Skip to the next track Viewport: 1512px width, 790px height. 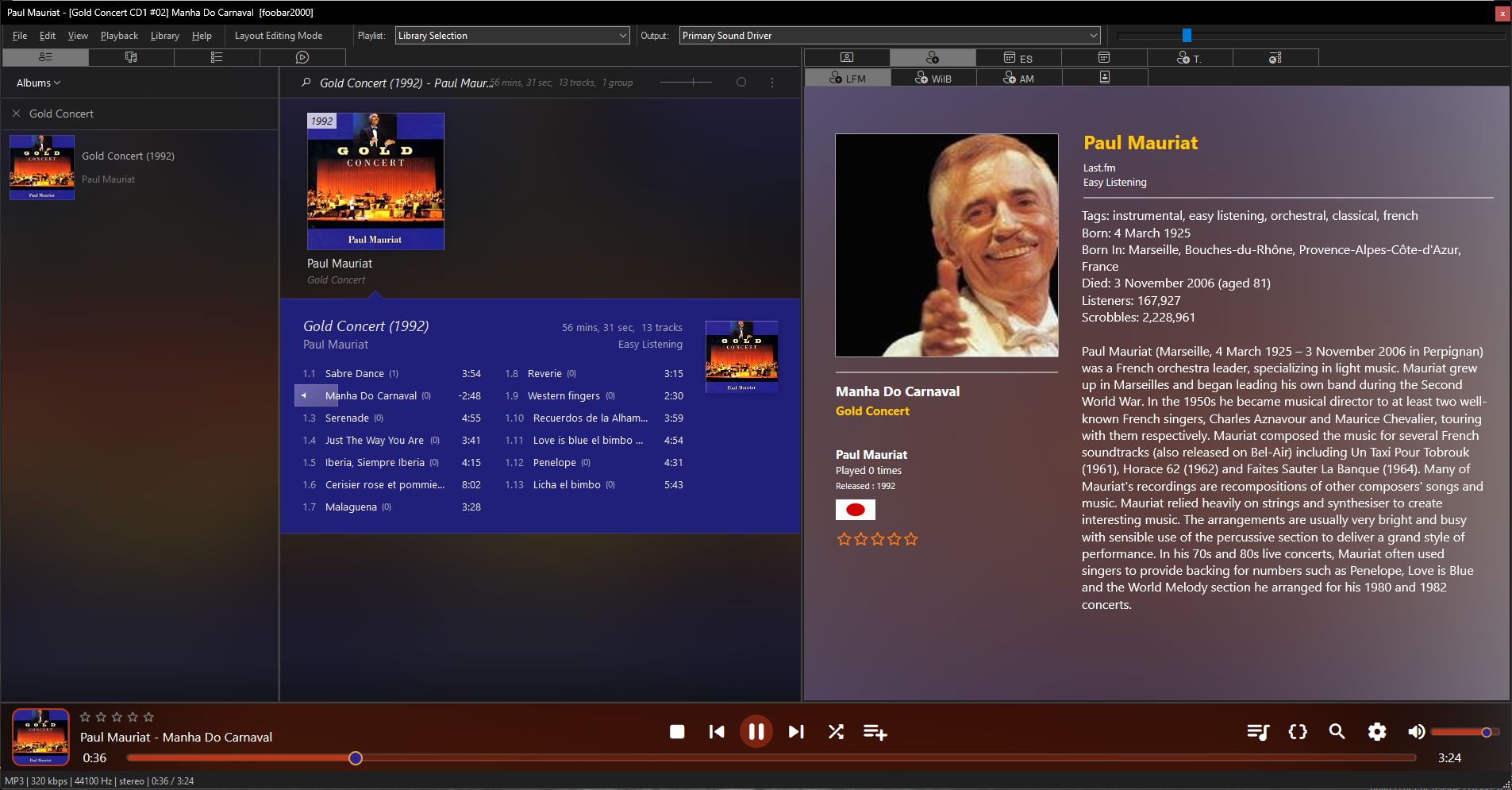796,731
